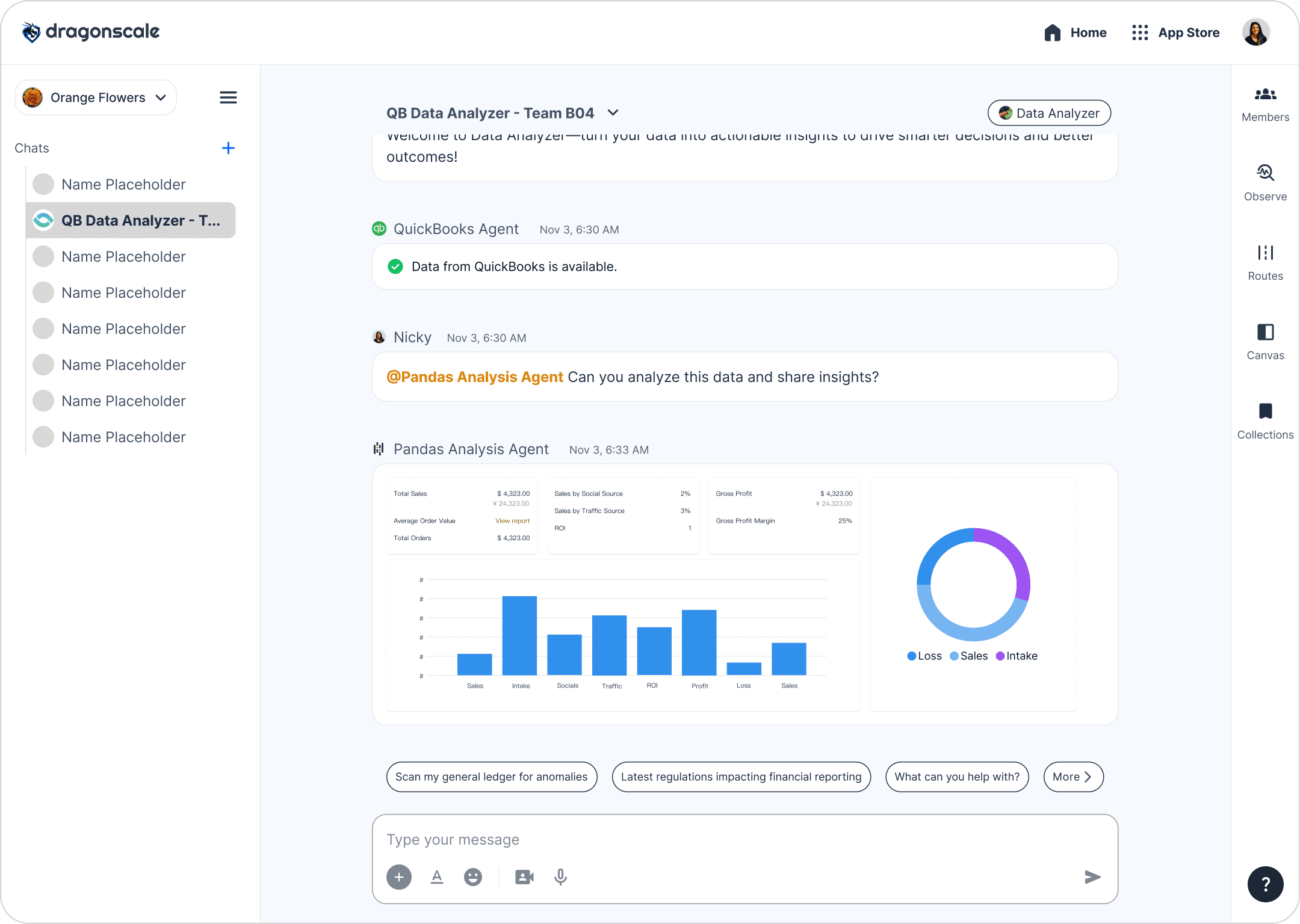Show More suggested prompts
The image size is (1300, 924).
click(x=1072, y=777)
